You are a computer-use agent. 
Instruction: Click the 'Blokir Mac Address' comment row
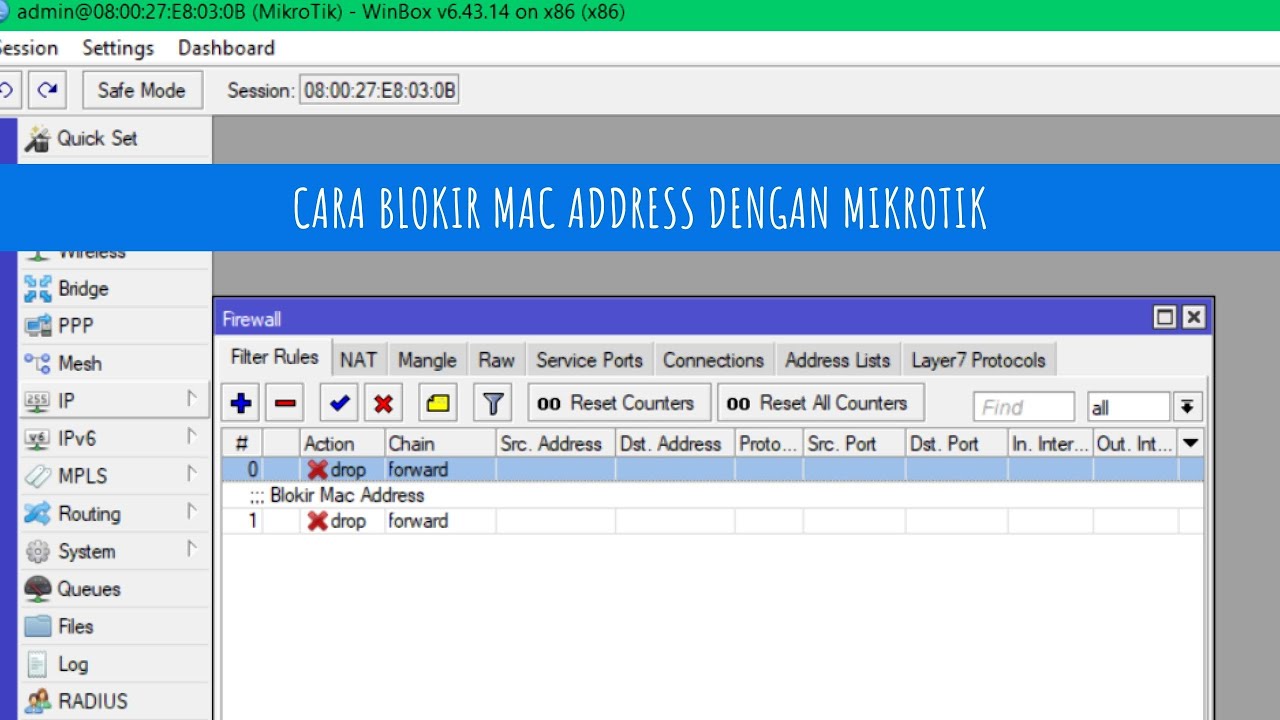712,496
